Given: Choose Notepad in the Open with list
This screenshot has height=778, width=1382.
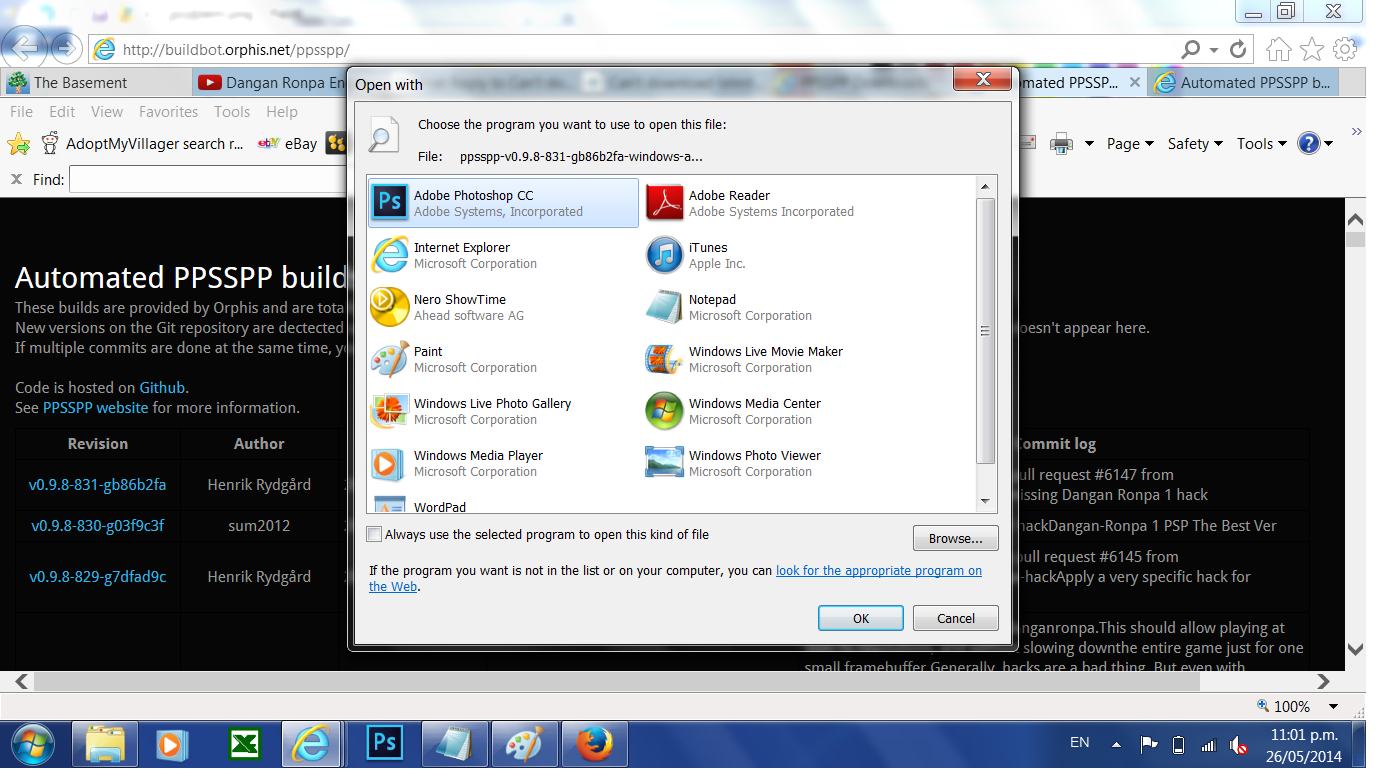Looking at the screenshot, I should (x=711, y=307).
